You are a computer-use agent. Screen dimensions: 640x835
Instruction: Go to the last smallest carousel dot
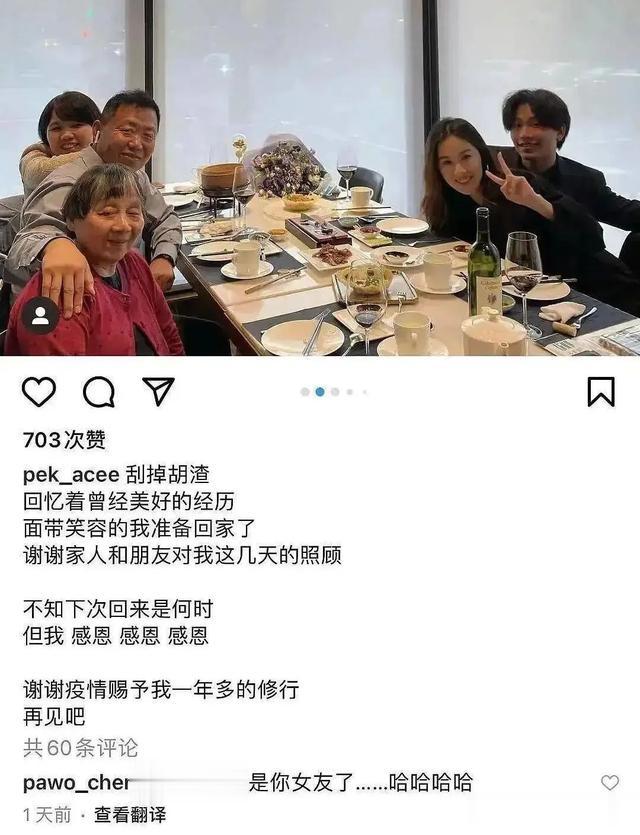[365, 392]
